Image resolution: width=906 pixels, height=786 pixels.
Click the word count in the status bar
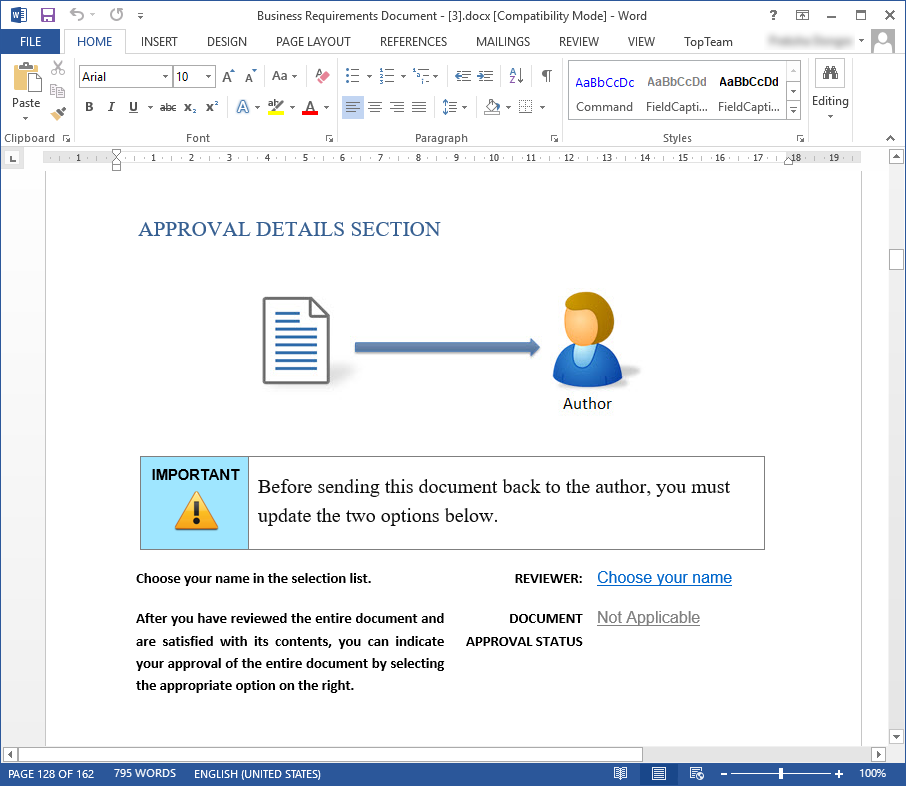144,773
